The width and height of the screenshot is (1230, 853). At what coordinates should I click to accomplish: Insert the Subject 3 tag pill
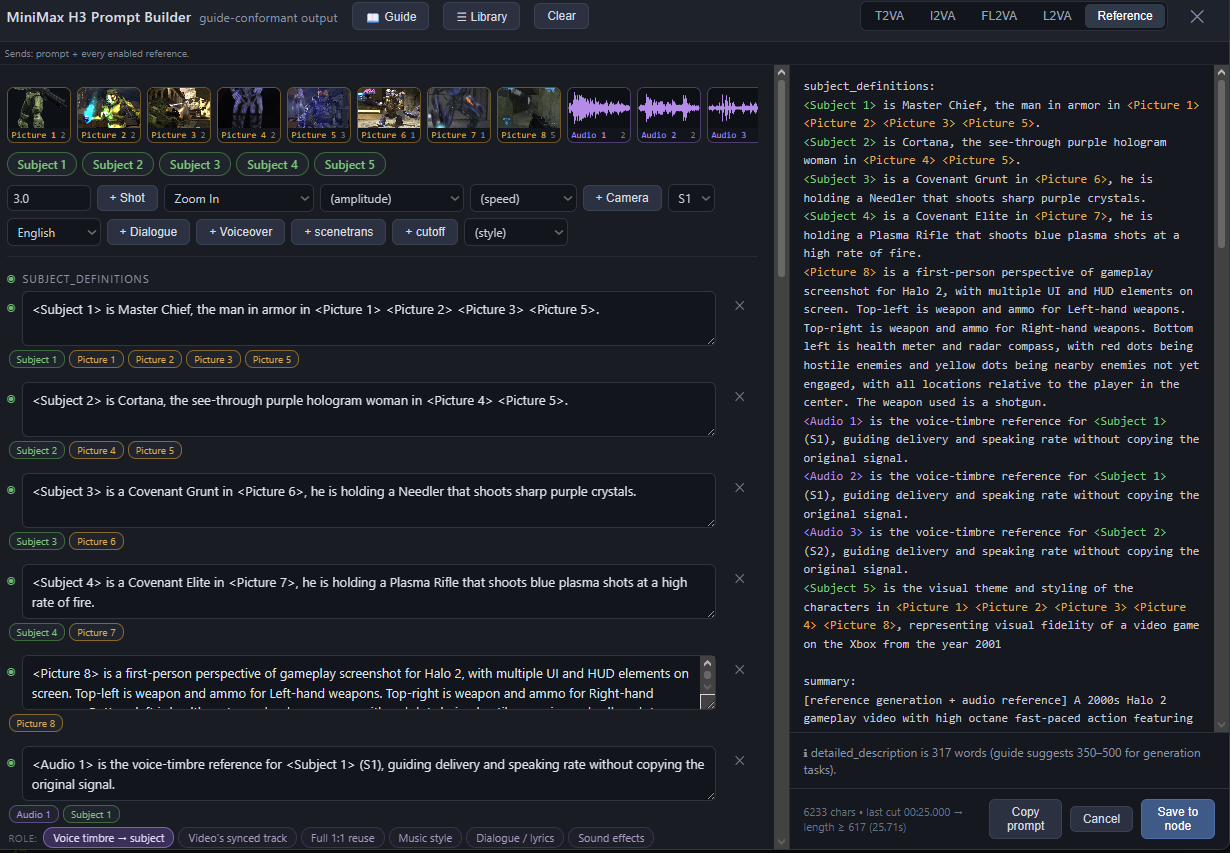pyautogui.click(x=195, y=165)
